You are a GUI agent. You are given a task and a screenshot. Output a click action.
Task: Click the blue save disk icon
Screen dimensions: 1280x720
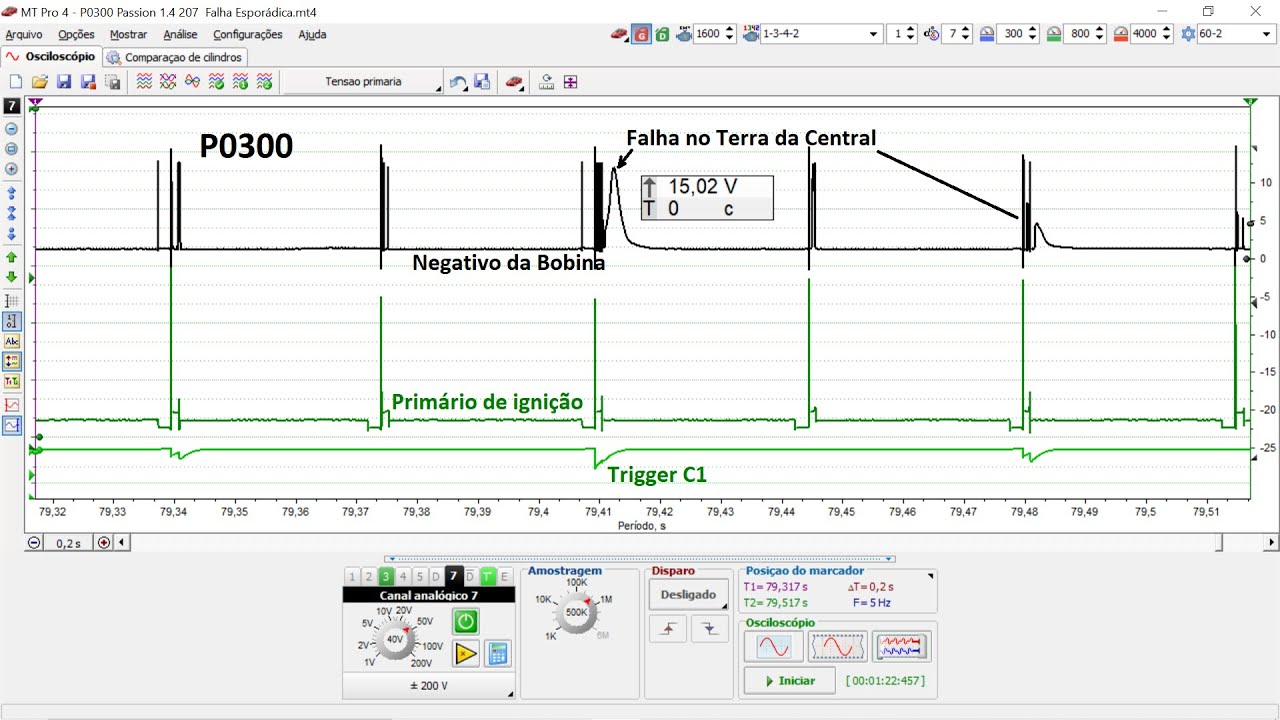[63, 82]
